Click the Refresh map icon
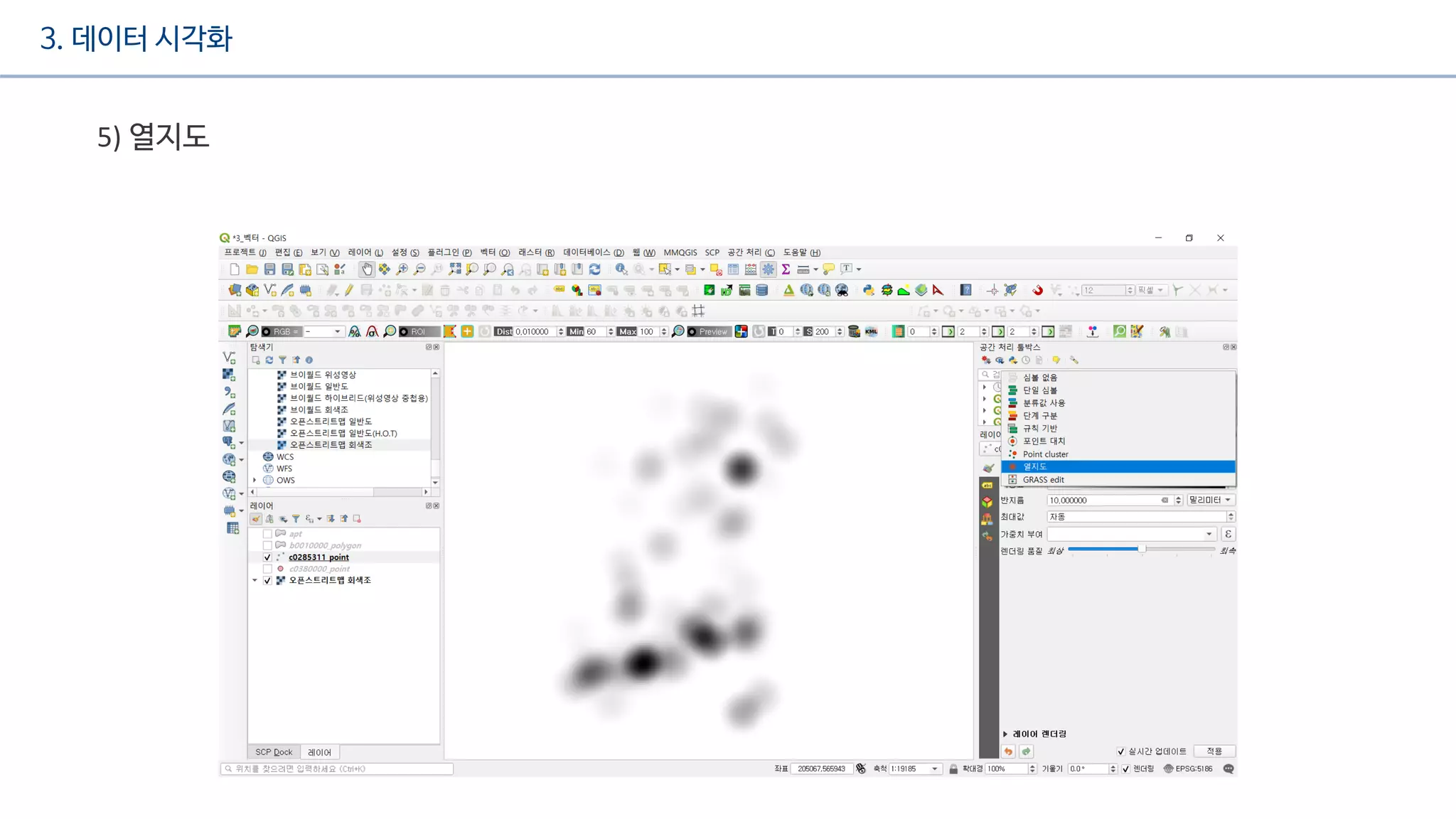 [595, 269]
